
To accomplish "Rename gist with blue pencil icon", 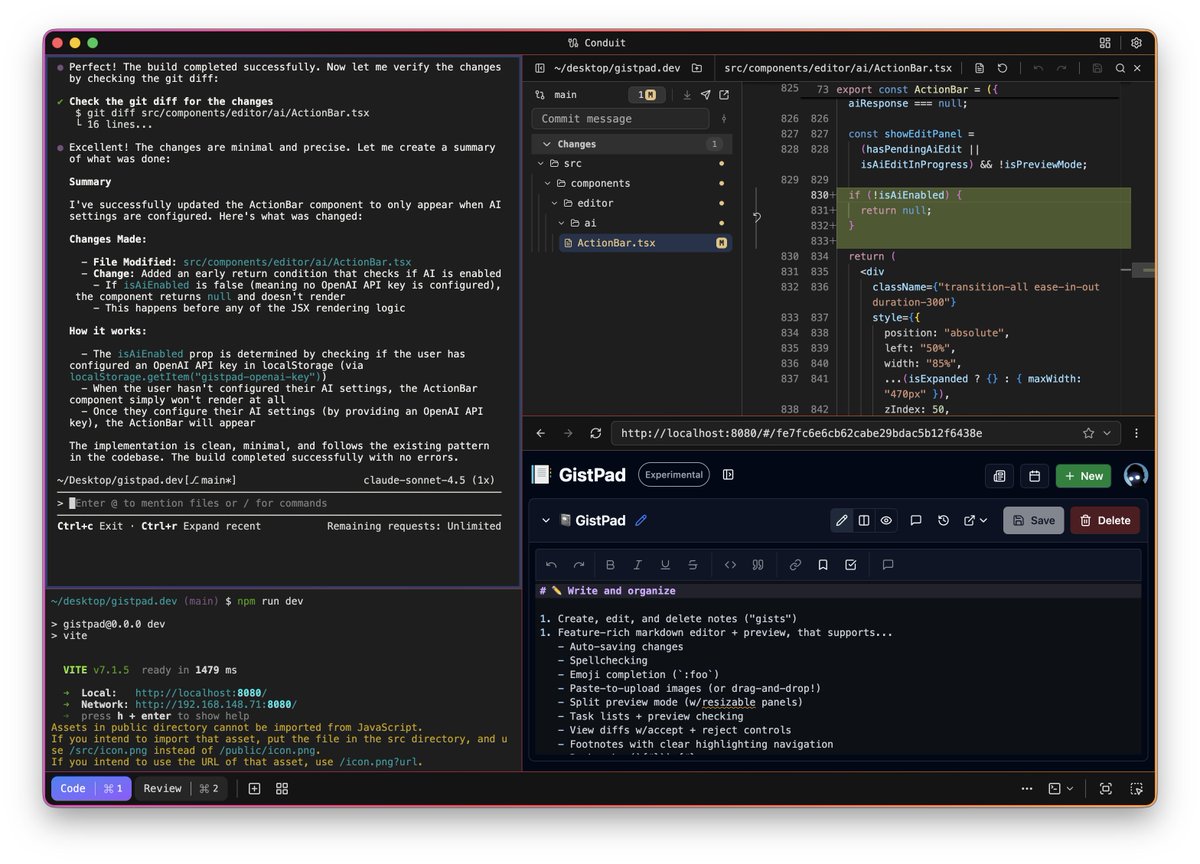I will click(x=641, y=520).
